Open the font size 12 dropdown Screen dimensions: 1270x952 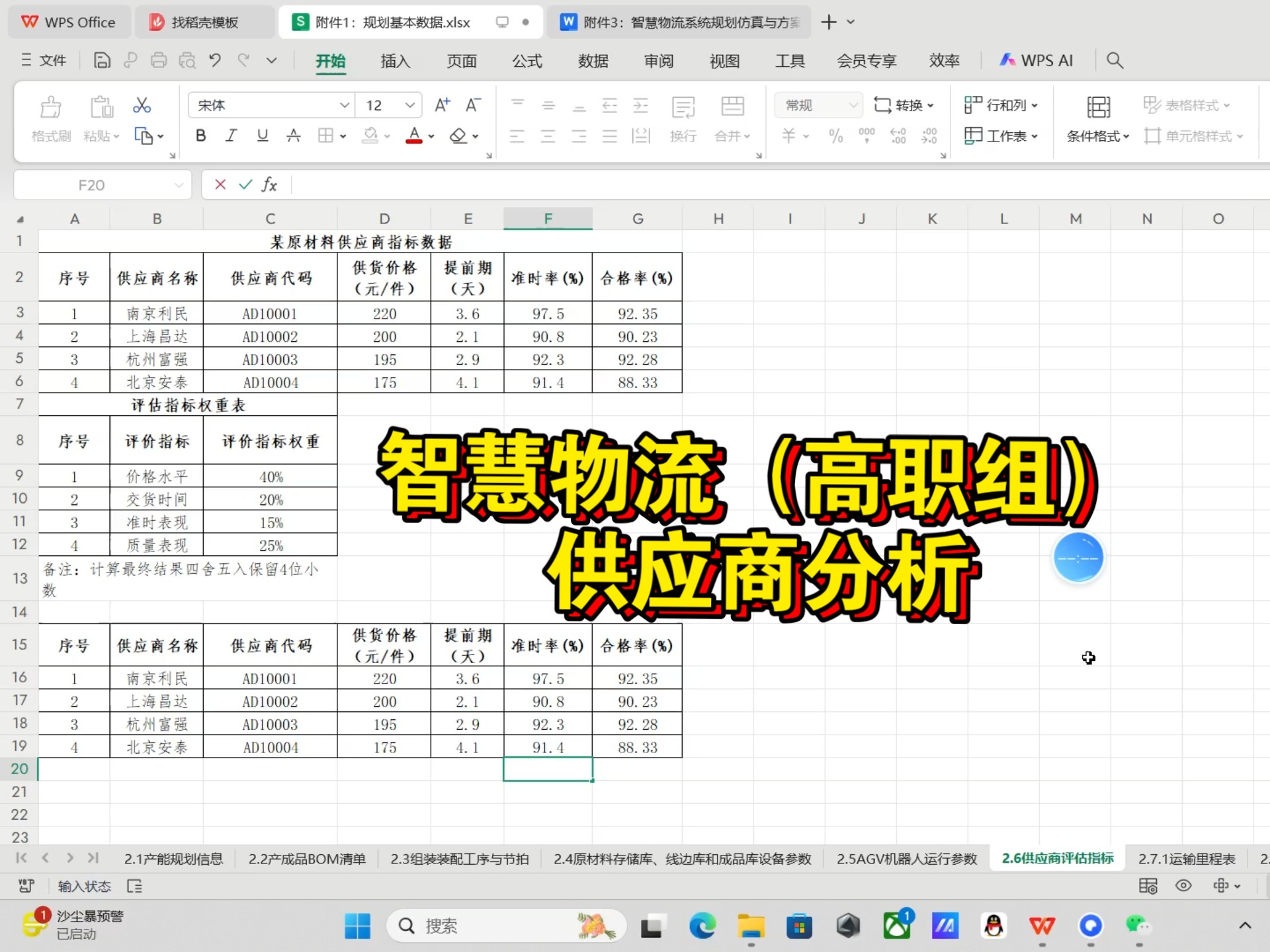pyautogui.click(x=409, y=105)
